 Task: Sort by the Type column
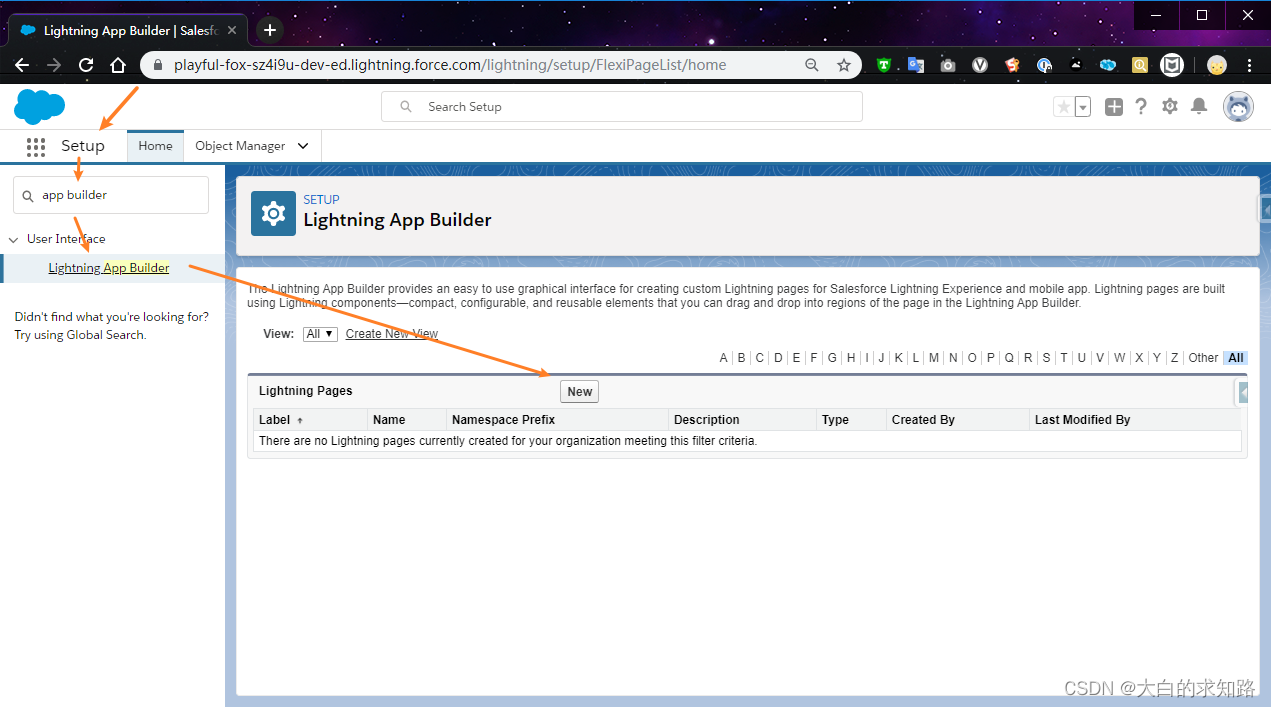(835, 420)
